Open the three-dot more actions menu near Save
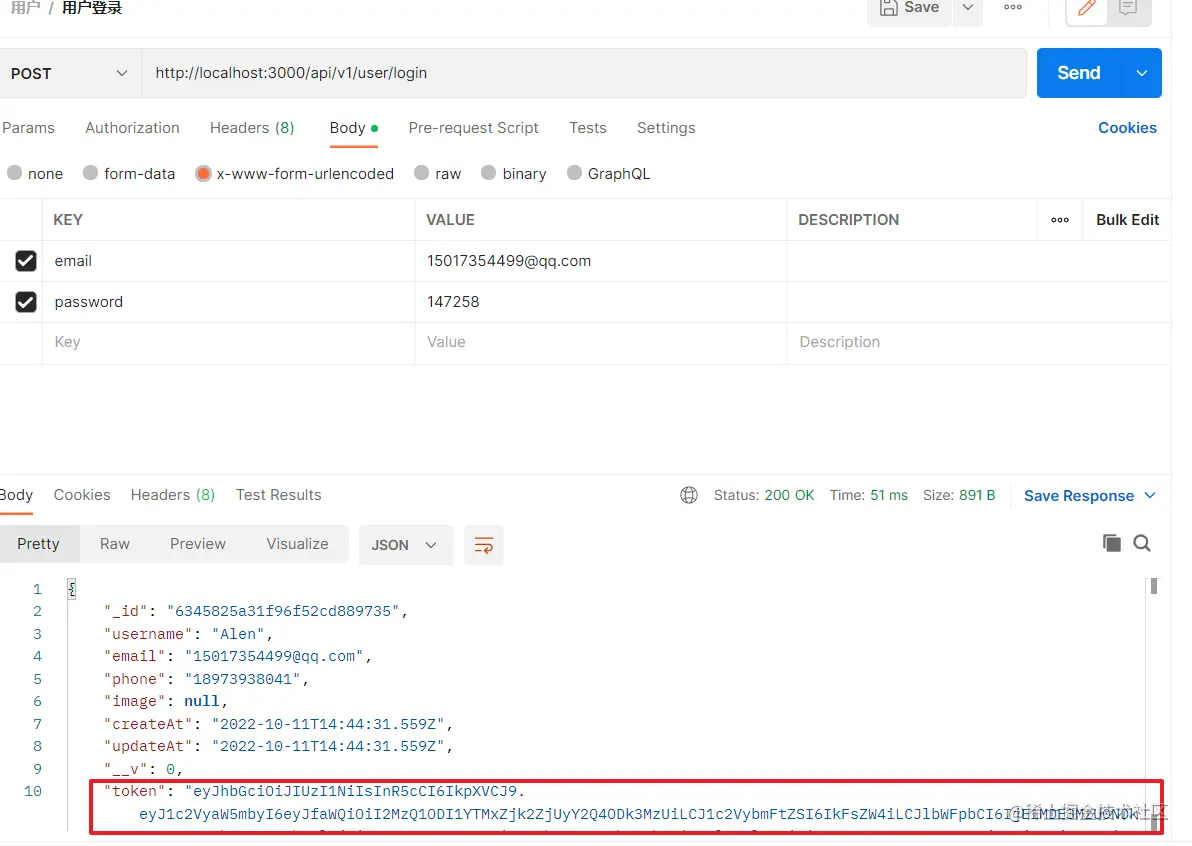1192x846 pixels. [x=1013, y=8]
